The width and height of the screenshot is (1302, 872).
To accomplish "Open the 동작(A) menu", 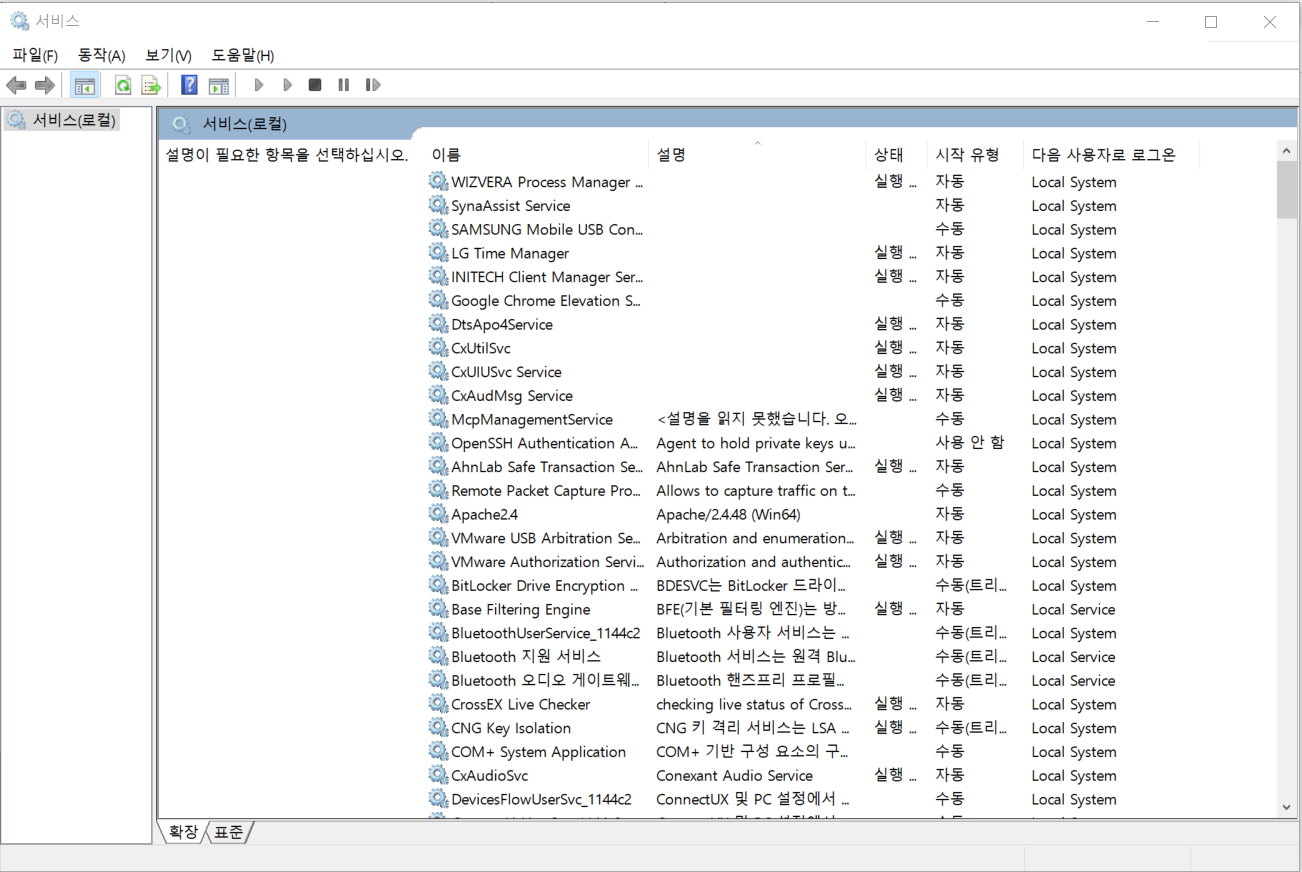I will click(102, 55).
